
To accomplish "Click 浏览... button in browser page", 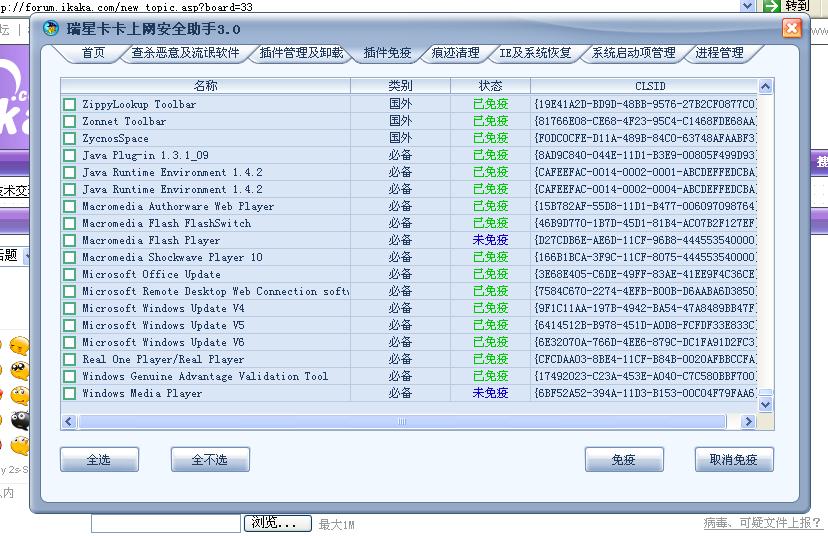I will [x=277, y=523].
